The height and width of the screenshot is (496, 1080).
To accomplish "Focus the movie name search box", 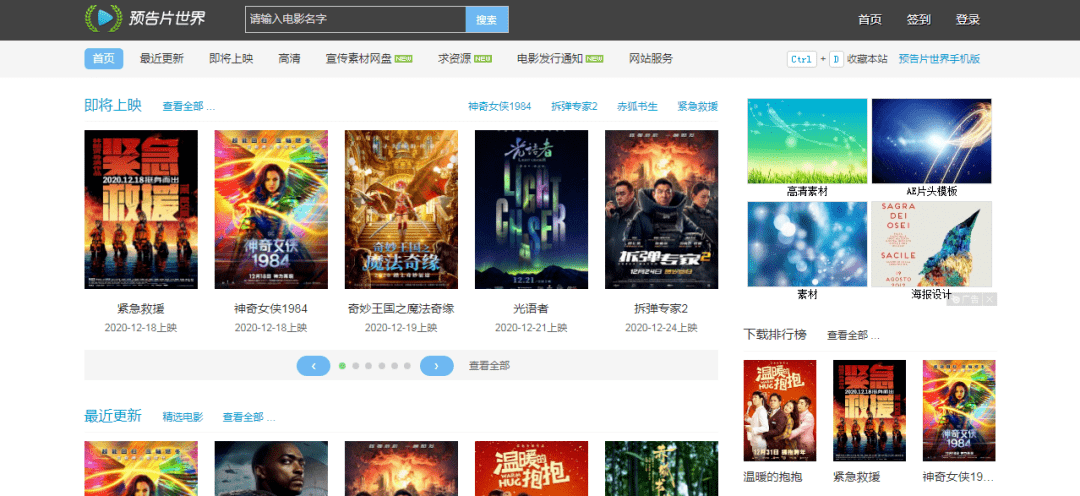I will tap(355, 20).
